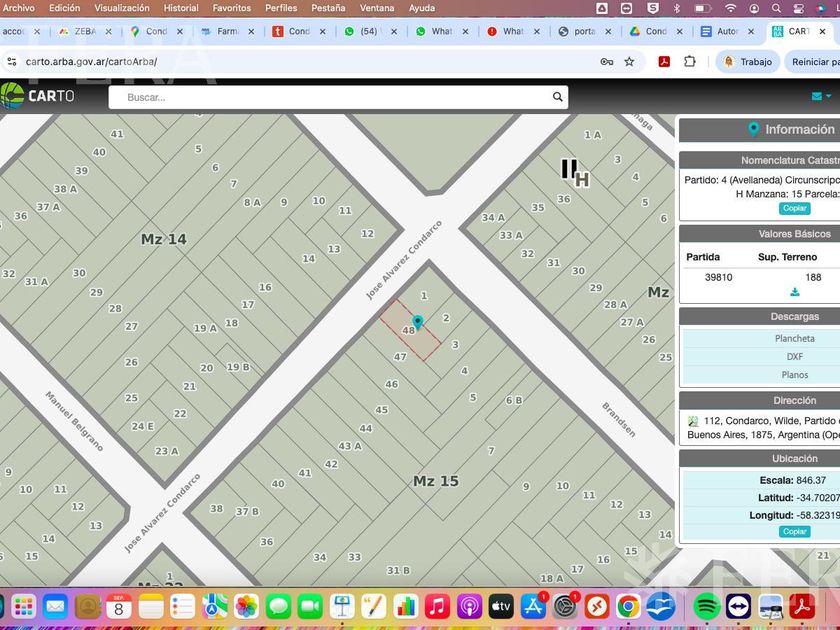Open the Historial menu
The height and width of the screenshot is (630, 840).
pos(181,8)
